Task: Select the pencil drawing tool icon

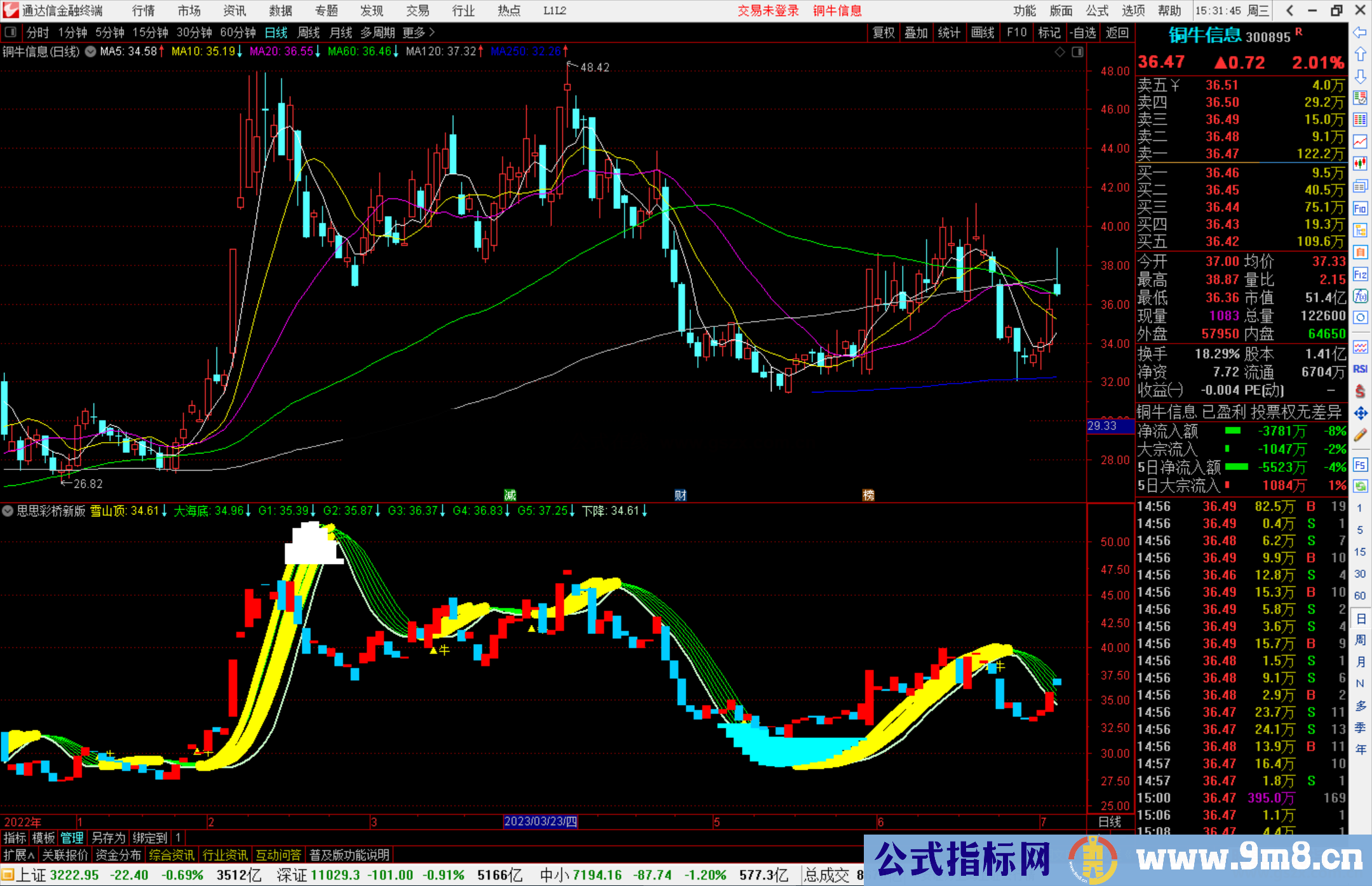Action: [x=1360, y=436]
